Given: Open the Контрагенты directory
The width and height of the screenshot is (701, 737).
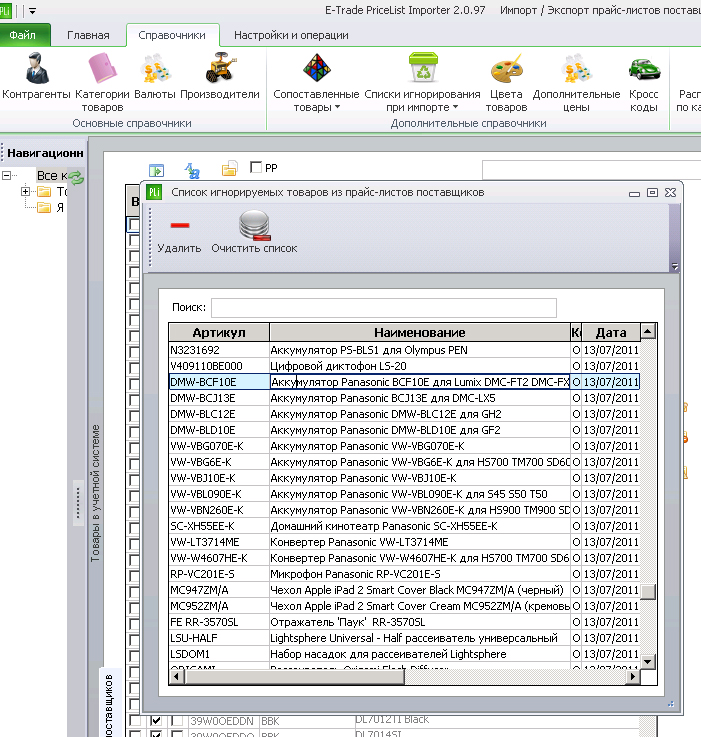Looking at the screenshot, I should (x=37, y=77).
